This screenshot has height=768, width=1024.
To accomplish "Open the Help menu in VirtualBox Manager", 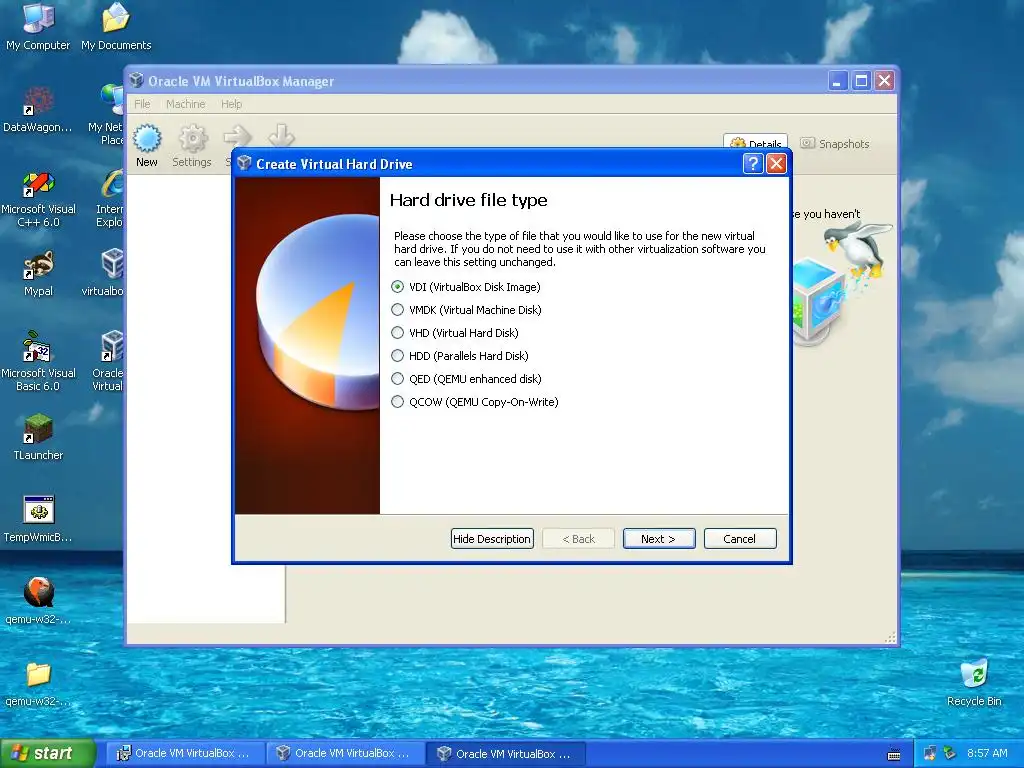I will [231, 104].
